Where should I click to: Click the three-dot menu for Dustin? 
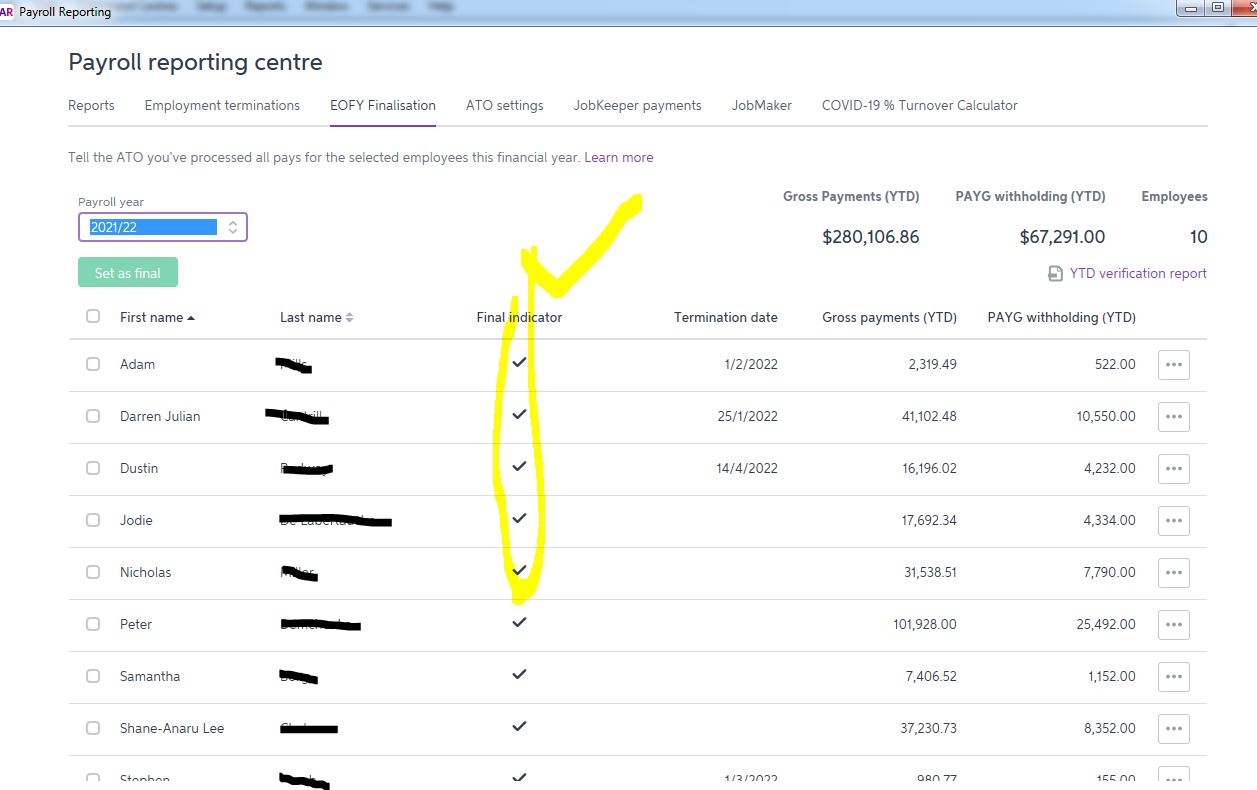(1173, 469)
